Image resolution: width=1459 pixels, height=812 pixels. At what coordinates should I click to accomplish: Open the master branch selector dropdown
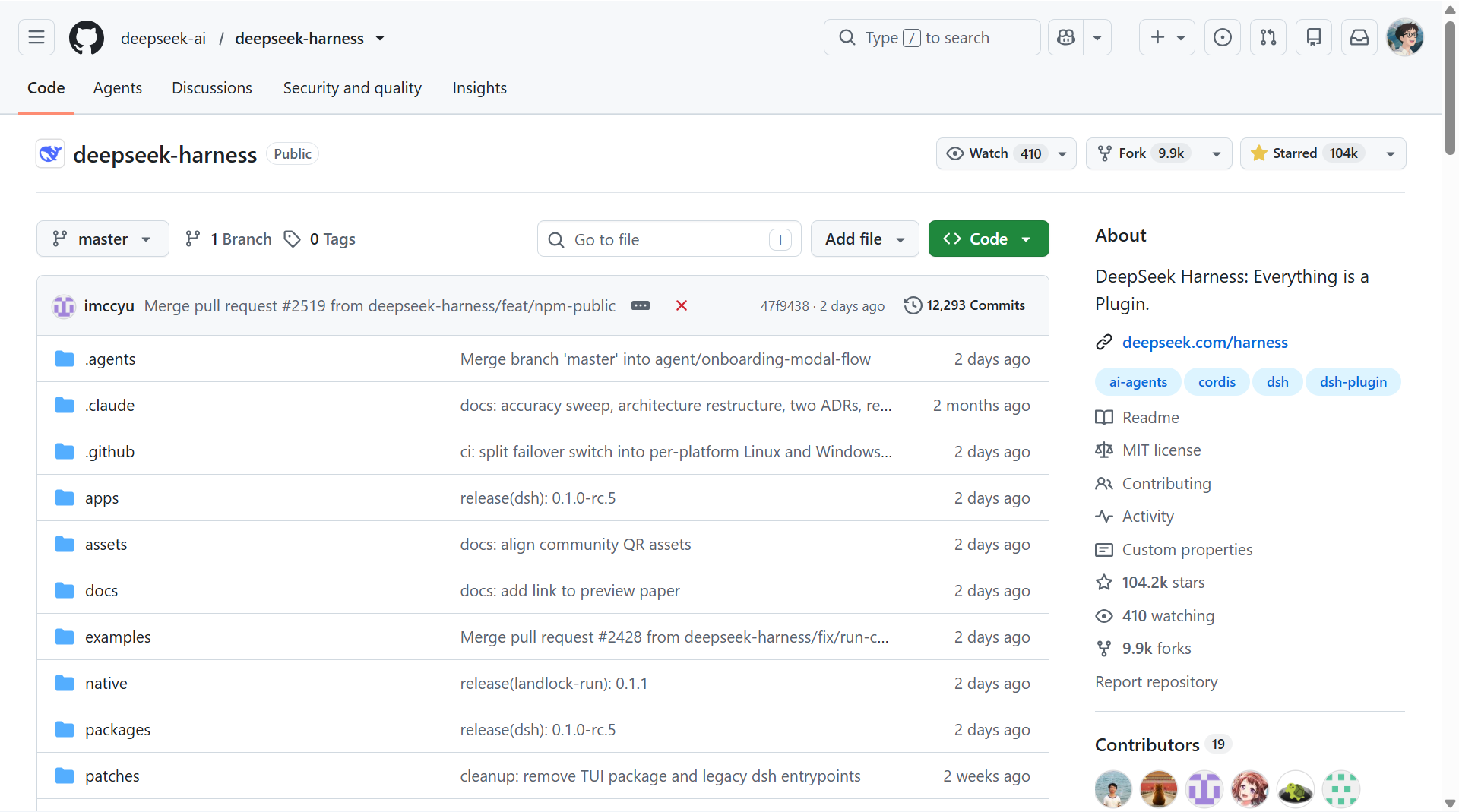pos(103,239)
